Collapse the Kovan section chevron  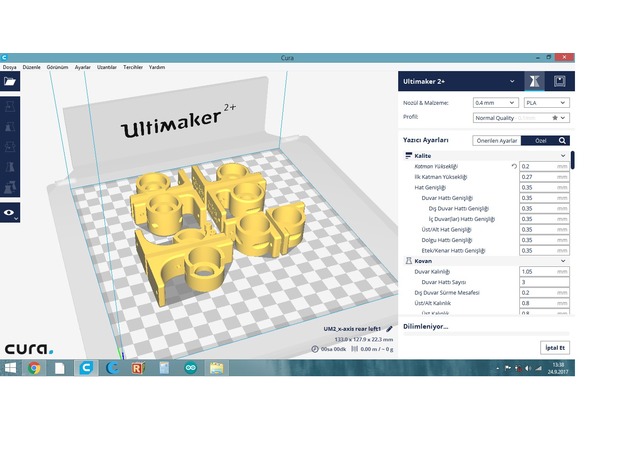click(563, 261)
